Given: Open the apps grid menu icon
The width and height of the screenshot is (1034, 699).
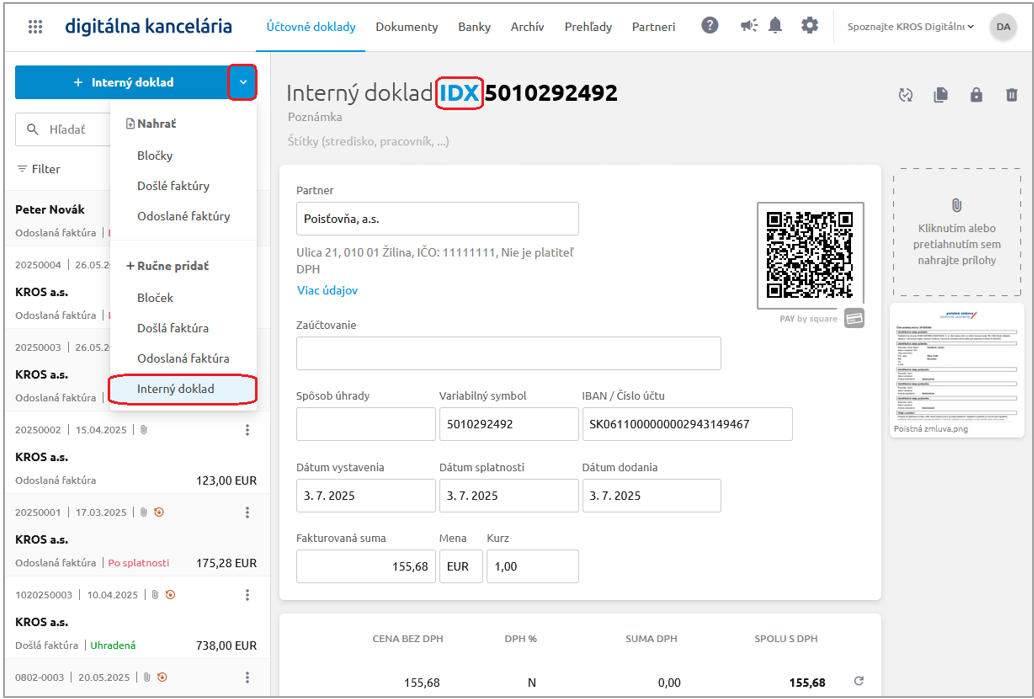Looking at the screenshot, I should (x=36, y=27).
